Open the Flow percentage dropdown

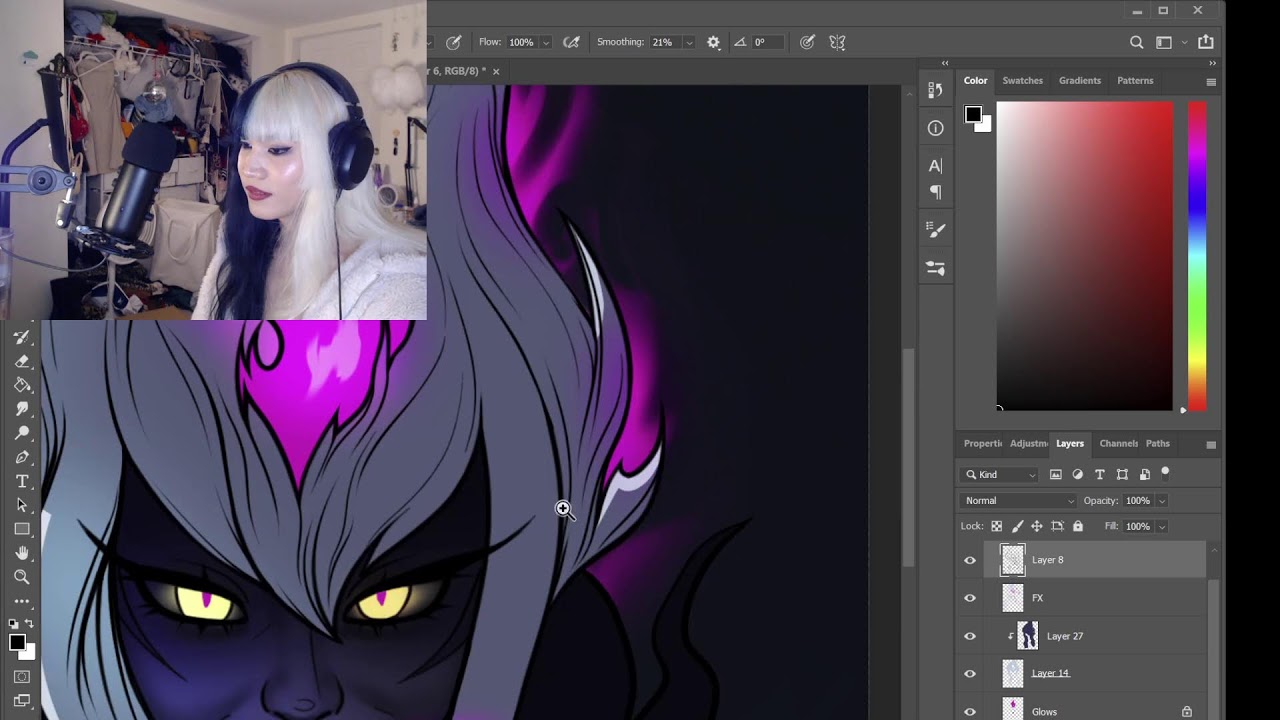point(546,43)
